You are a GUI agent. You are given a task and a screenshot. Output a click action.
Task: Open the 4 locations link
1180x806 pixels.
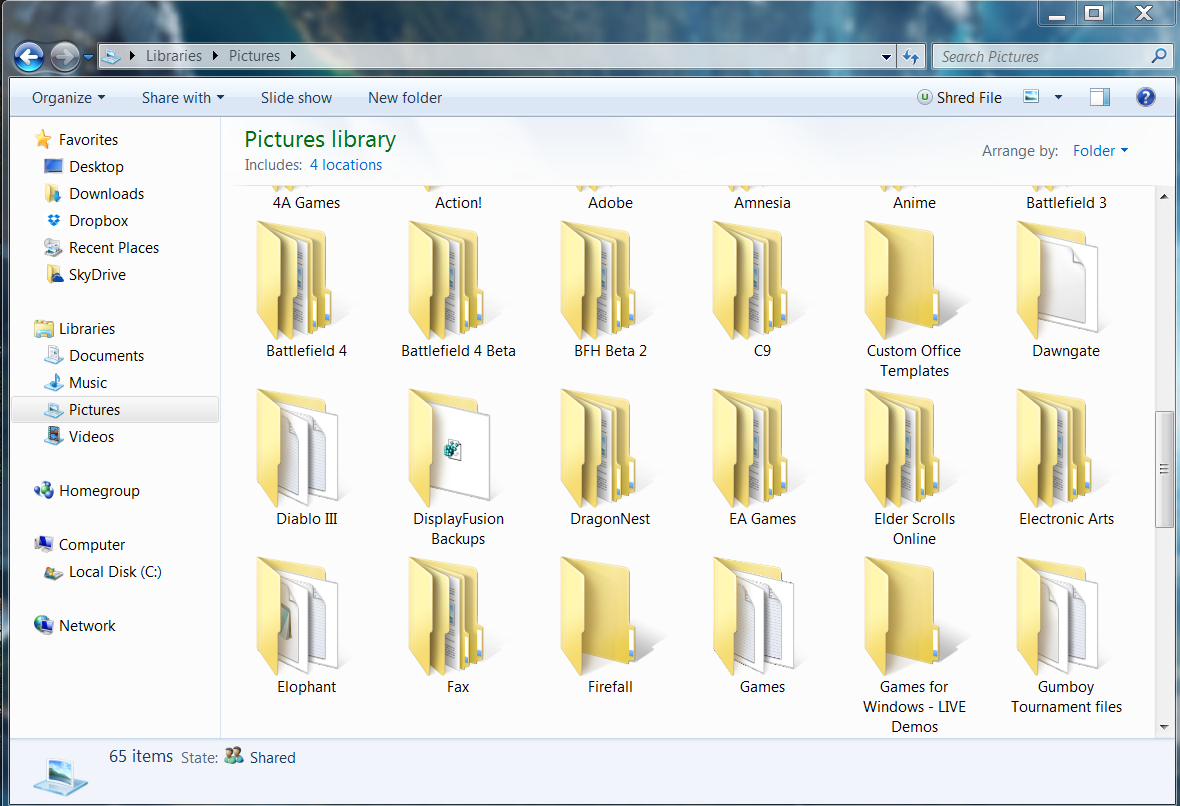(345, 165)
